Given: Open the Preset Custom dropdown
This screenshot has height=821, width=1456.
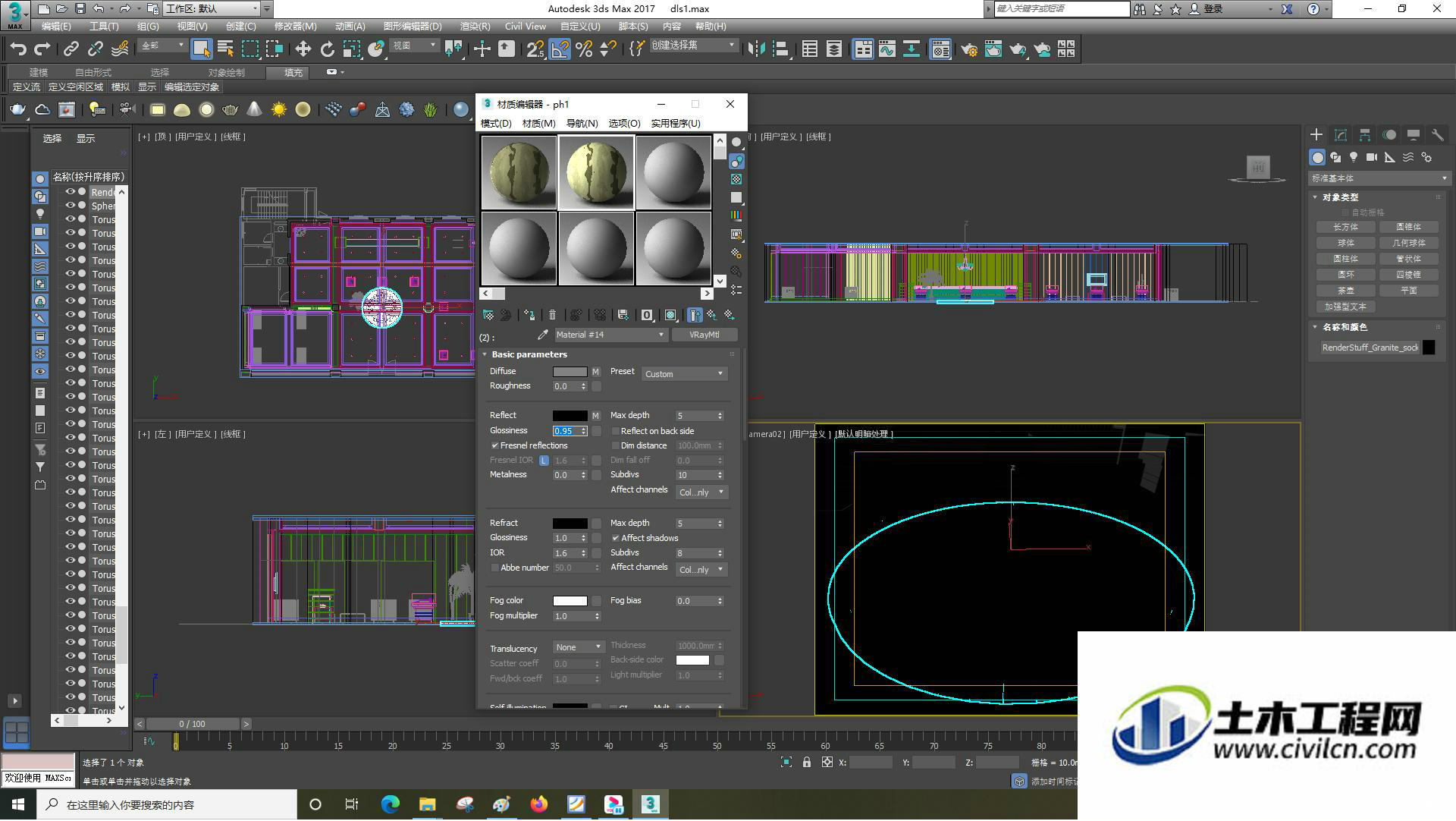Looking at the screenshot, I should coord(684,374).
